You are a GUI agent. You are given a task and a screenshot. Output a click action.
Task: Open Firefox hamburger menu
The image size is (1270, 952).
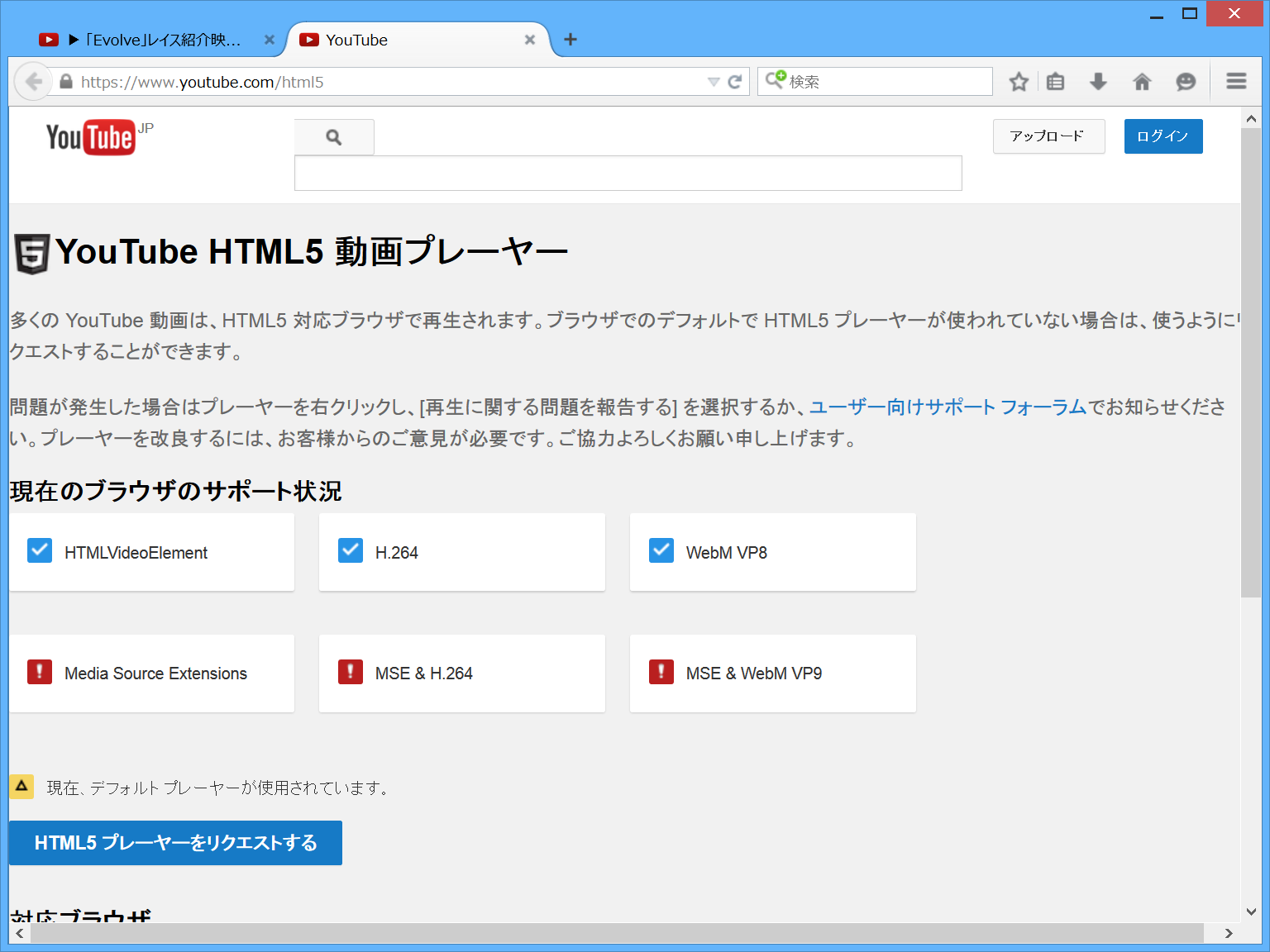tap(1235, 81)
